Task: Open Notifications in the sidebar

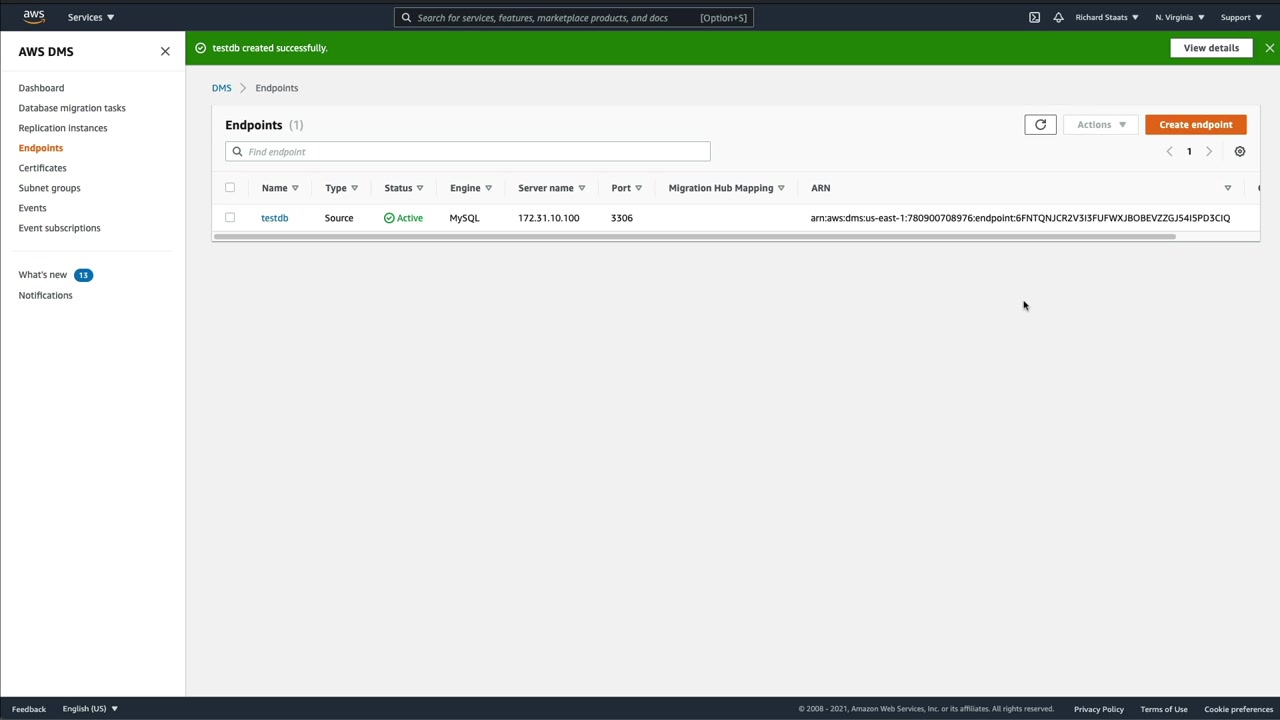Action: click(45, 295)
